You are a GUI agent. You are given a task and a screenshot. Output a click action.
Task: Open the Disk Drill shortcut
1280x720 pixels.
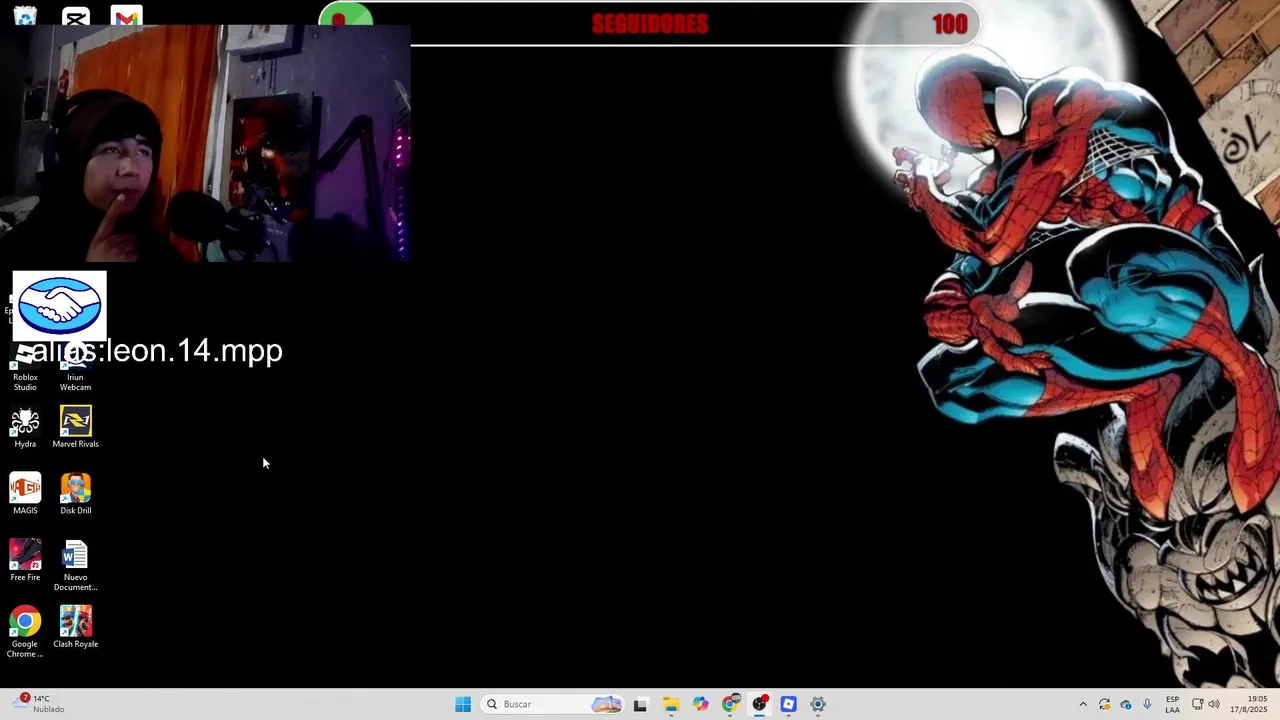coord(75,494)
